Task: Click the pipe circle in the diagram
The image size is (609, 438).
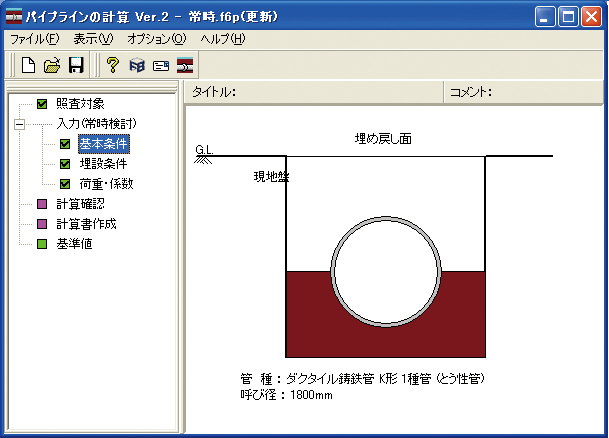Action: pos(386,272)
